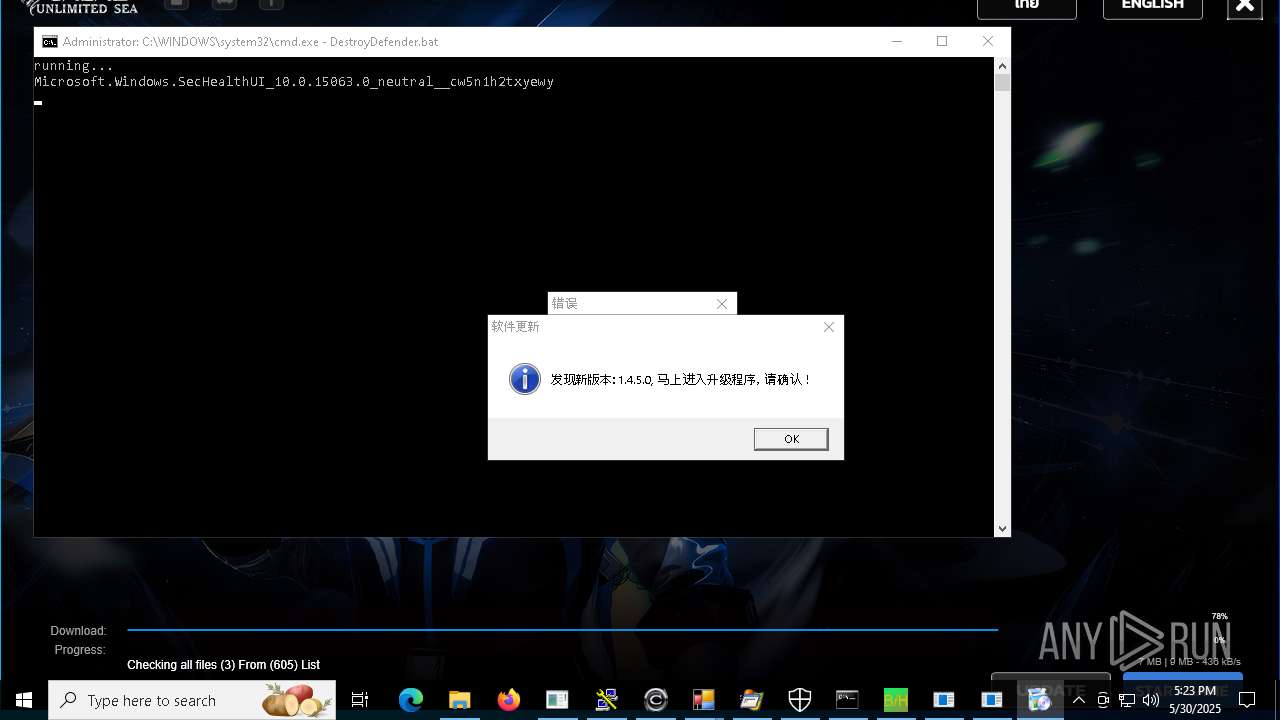
Task: Open the notification center
Action: [1247, 700]
